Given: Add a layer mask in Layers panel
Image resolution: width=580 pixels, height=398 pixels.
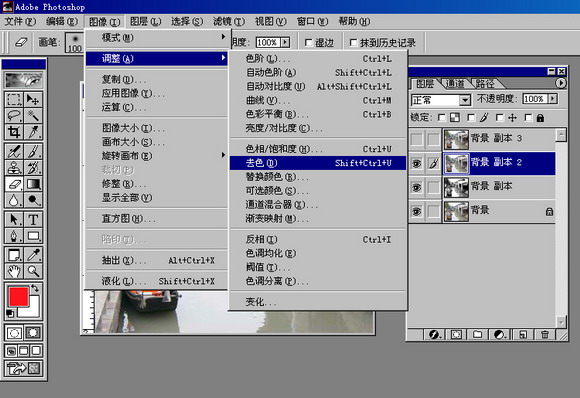Looking at the screenshot, I should 456,334.
